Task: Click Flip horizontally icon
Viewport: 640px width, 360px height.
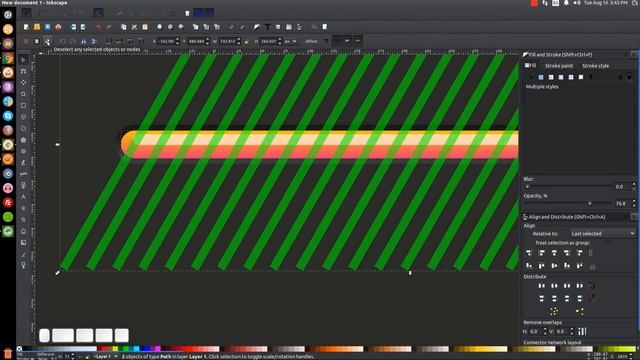Action: [84, 41]
